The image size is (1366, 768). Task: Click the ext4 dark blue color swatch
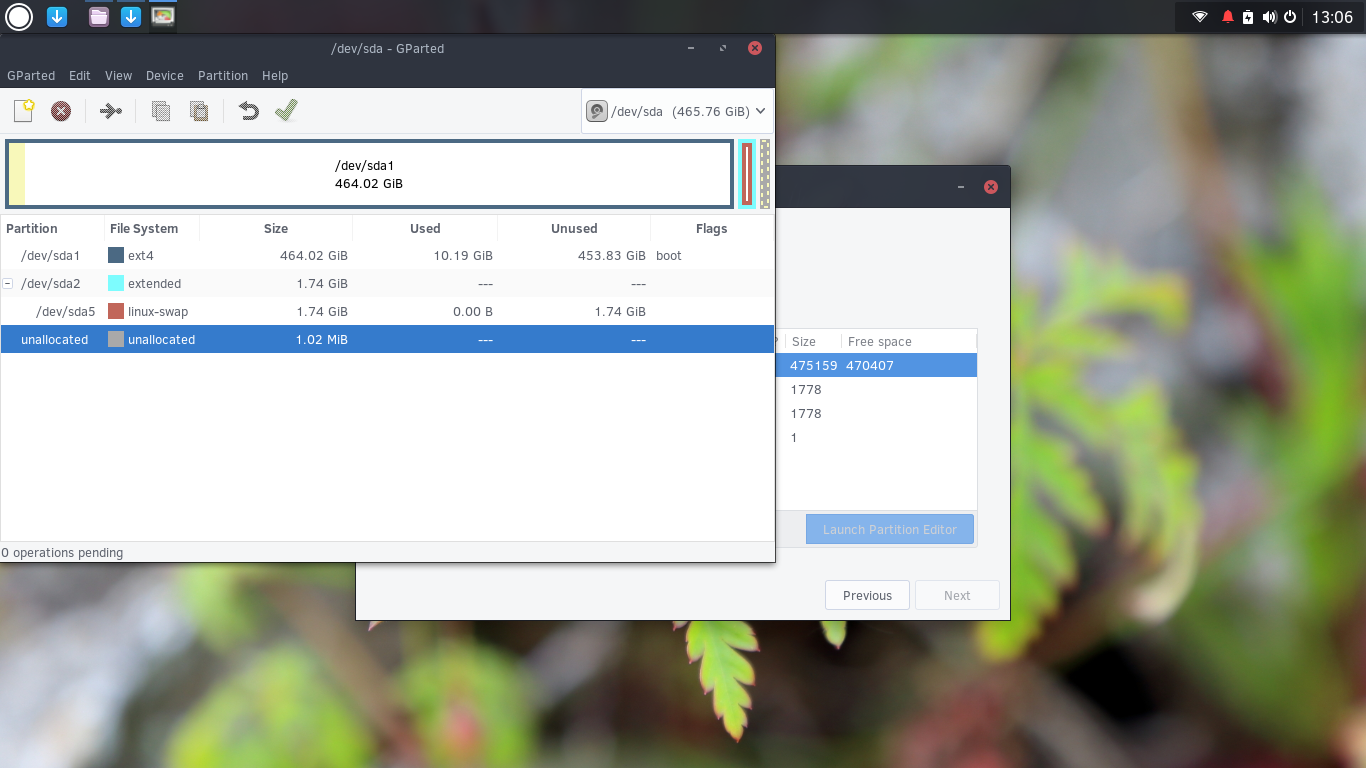(x=116, y=256)
